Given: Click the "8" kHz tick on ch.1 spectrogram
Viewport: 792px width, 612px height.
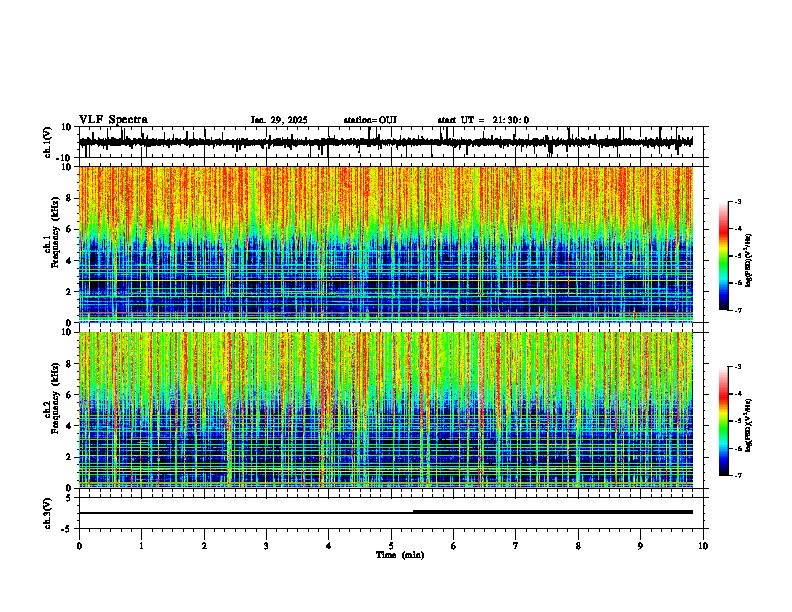Looking at the screenshot, I should [x=69, y=198].
